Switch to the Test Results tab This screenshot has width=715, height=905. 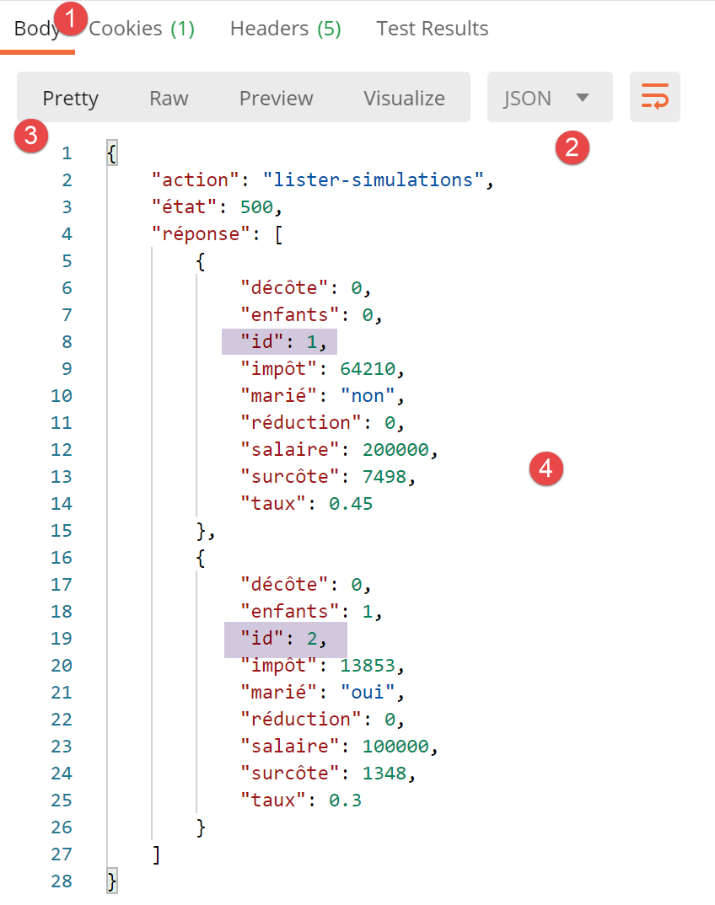[x=432, y=28]
